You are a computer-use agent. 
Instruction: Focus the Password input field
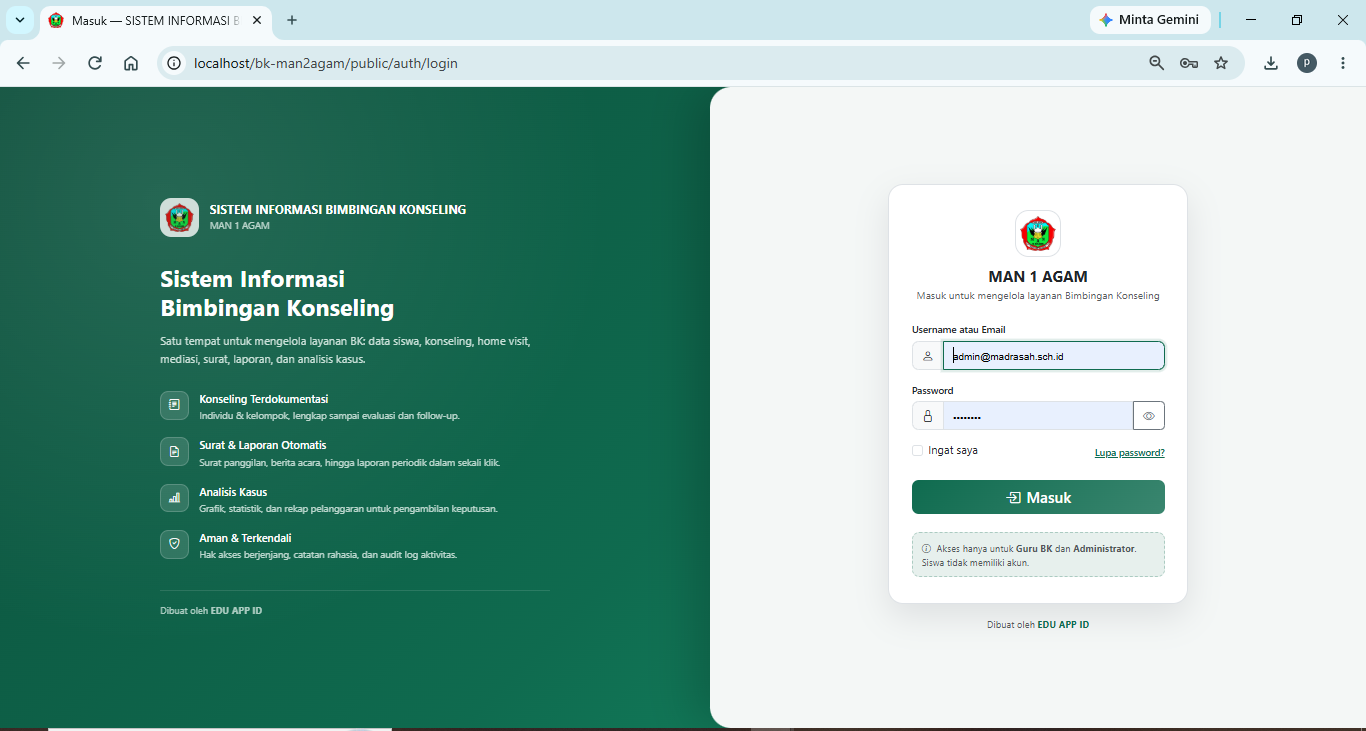pyautogui.click(x=1038, y=416)
